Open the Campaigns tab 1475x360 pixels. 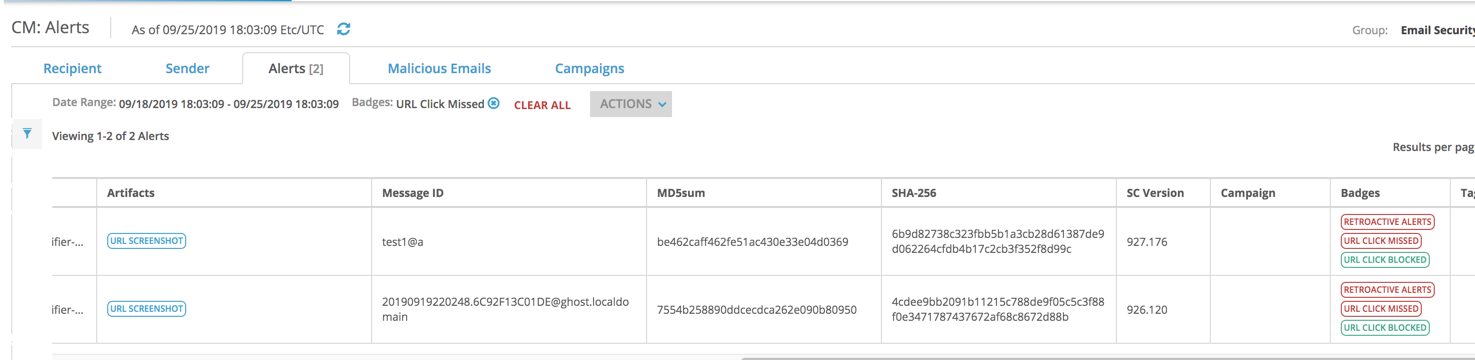(590, 68)
